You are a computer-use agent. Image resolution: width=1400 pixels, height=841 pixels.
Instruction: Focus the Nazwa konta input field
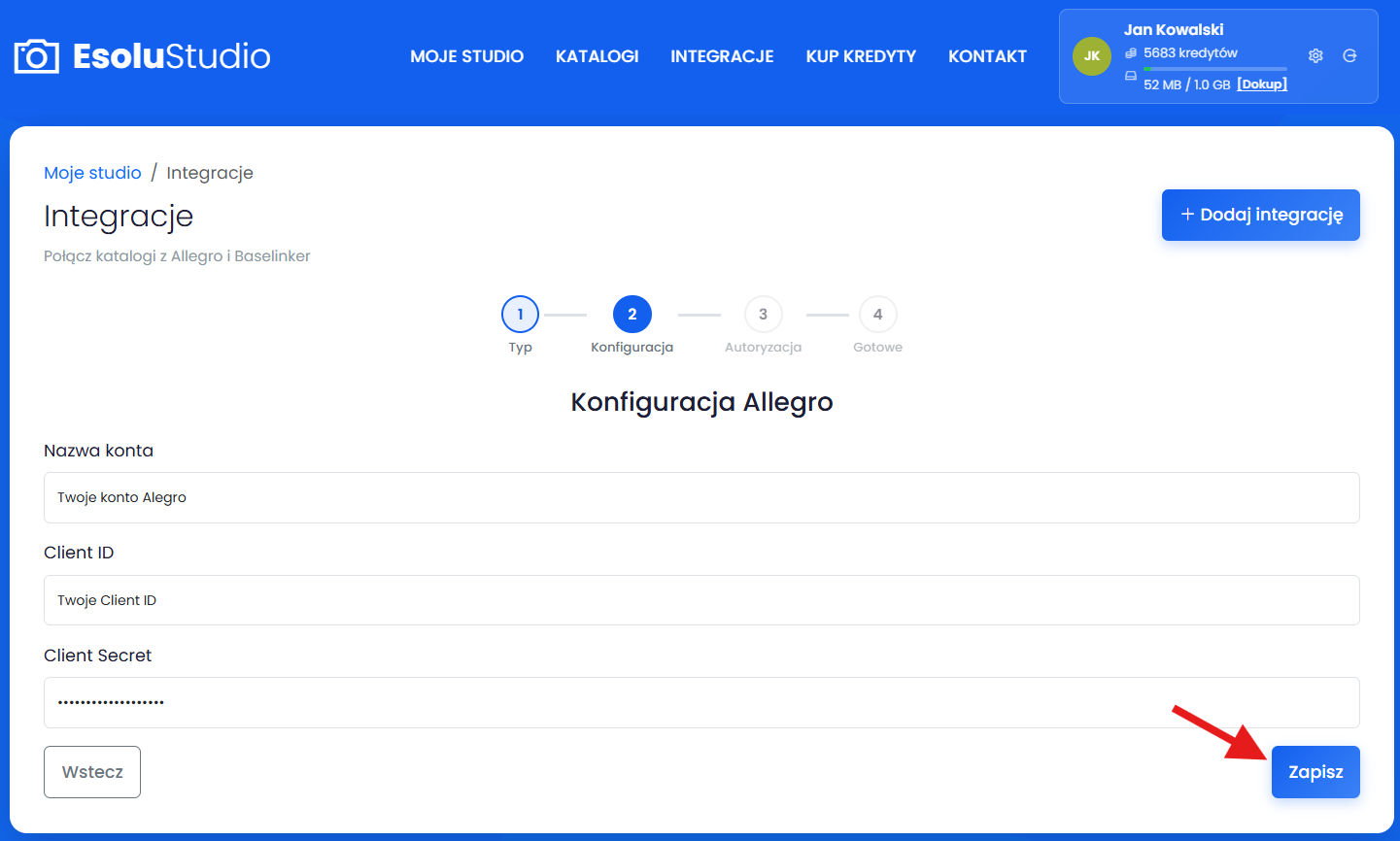[701, 497]
